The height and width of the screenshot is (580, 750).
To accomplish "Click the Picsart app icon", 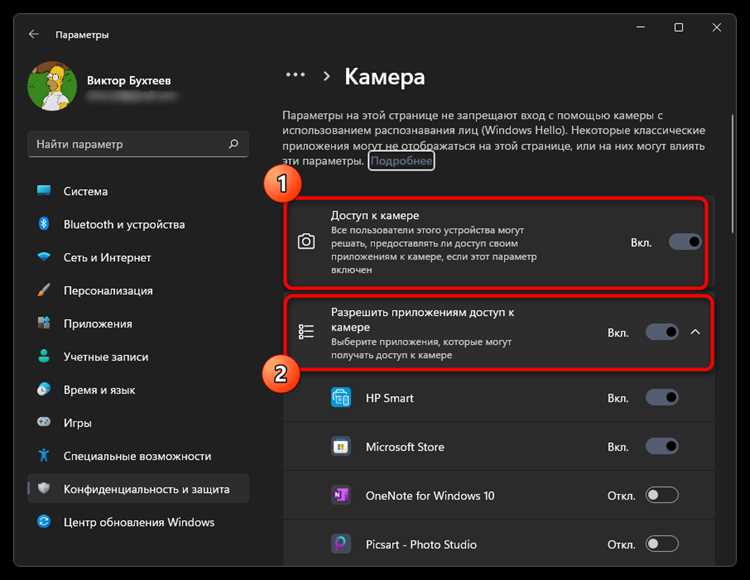I will 341,544.
